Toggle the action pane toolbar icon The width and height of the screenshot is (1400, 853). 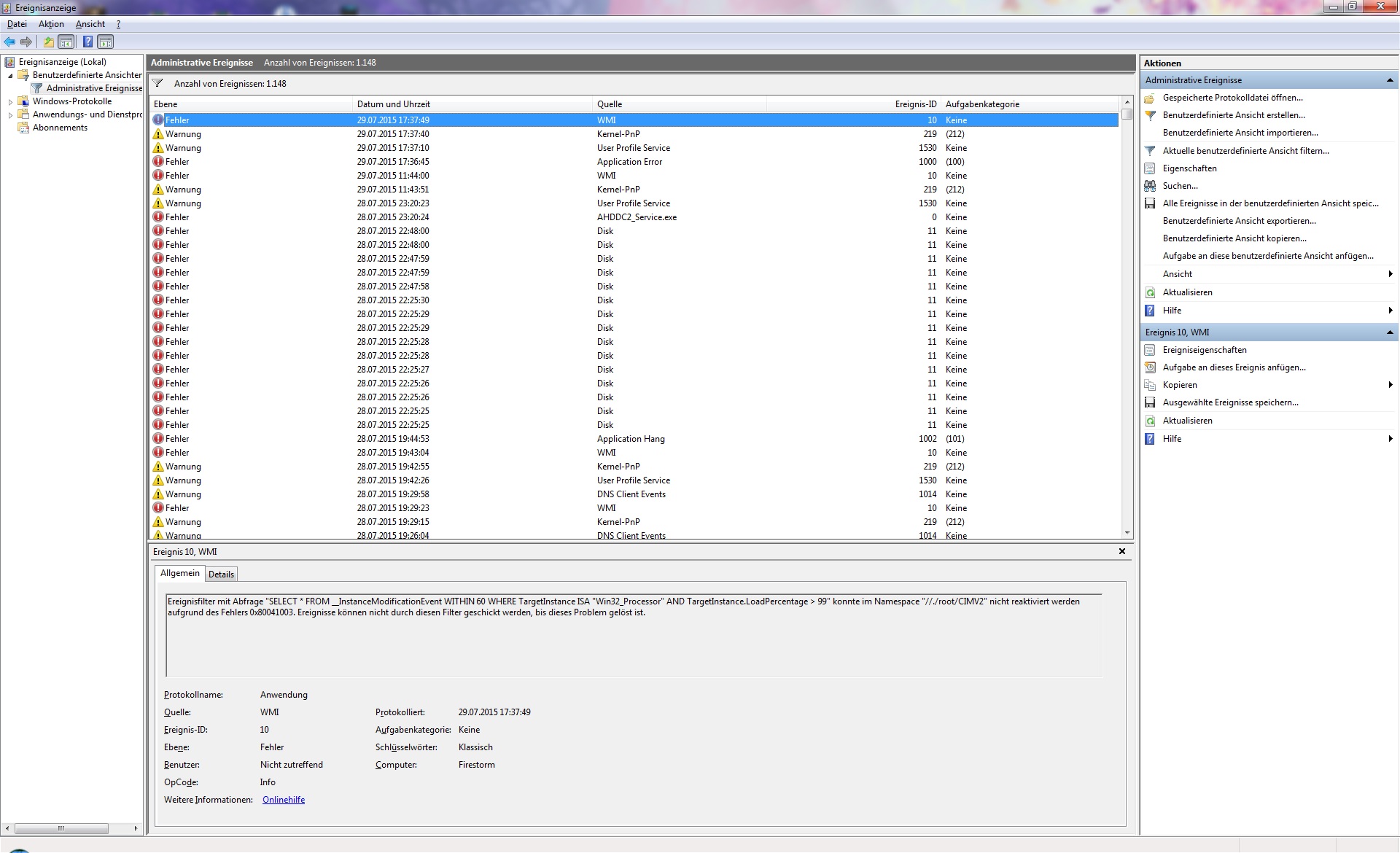[x=106, y=42]
